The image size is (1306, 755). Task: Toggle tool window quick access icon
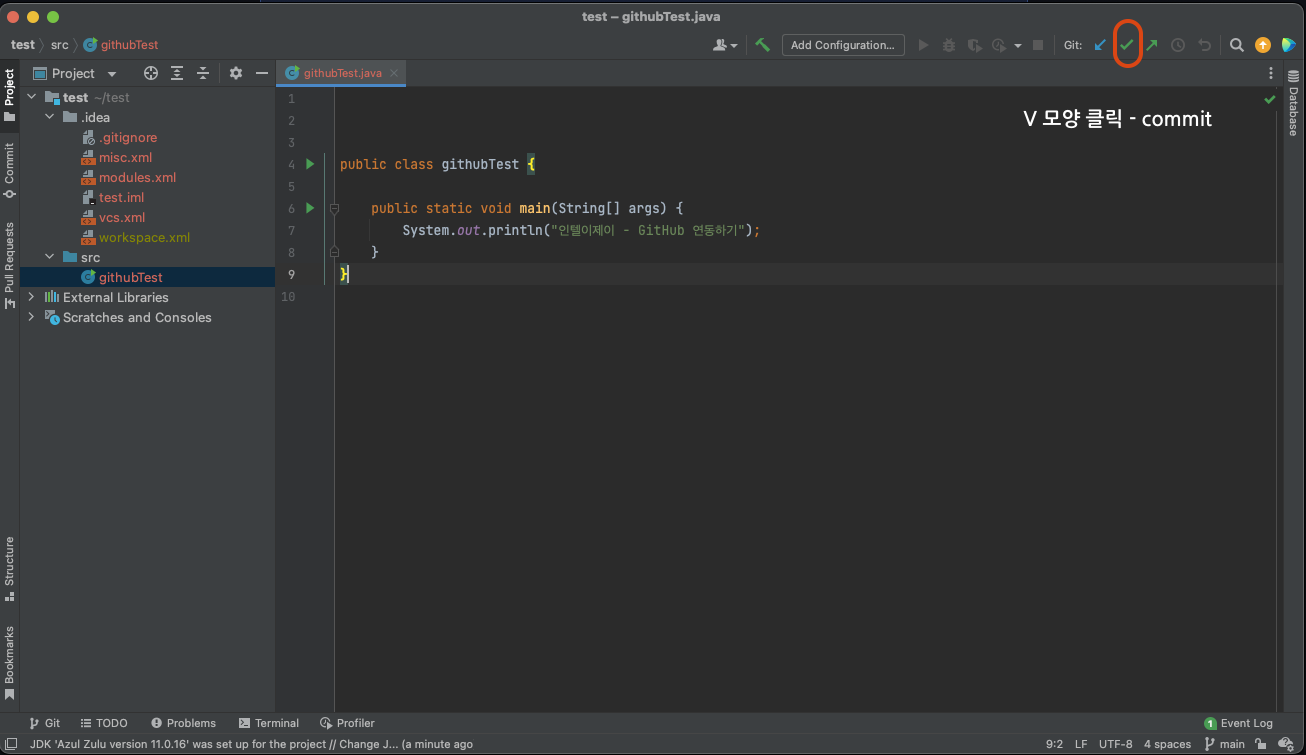pyautogui.click(x=11, y=744)
